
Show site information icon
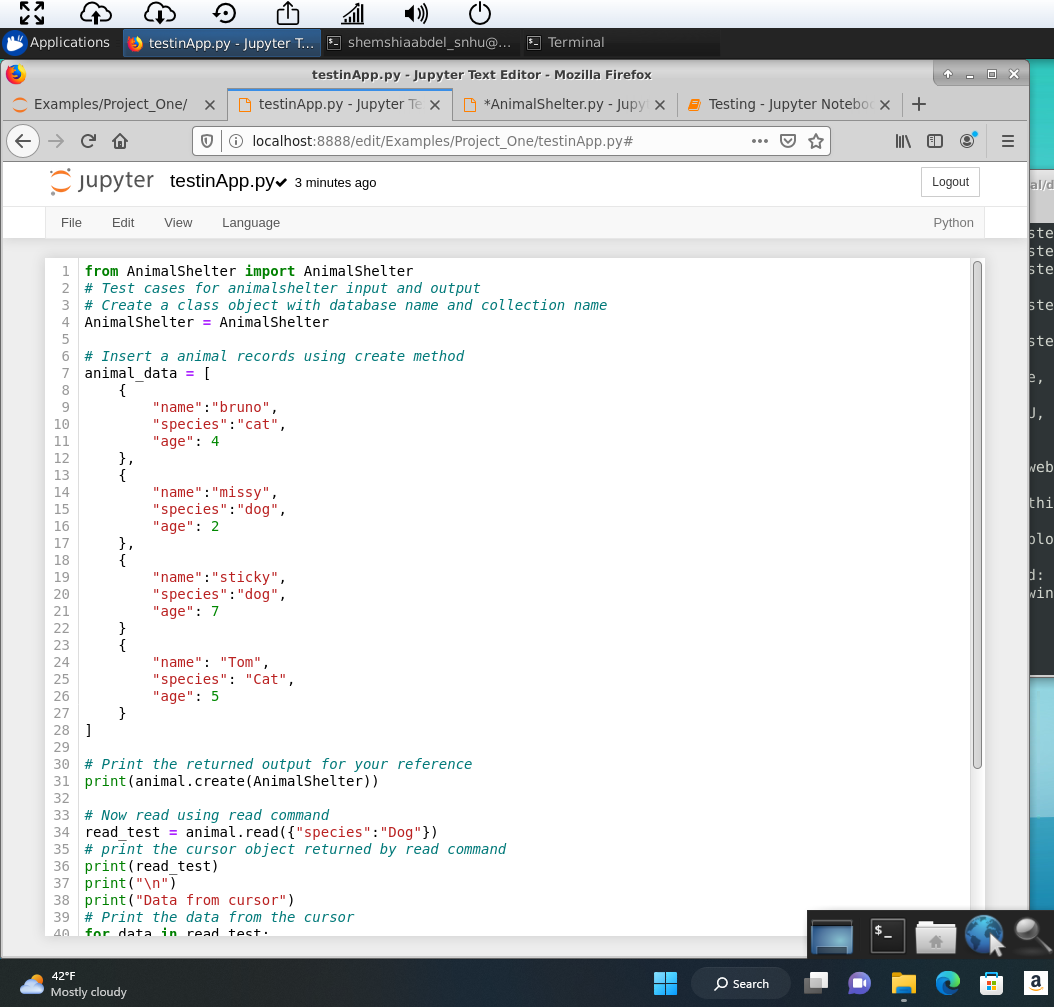tap(236, 141)
